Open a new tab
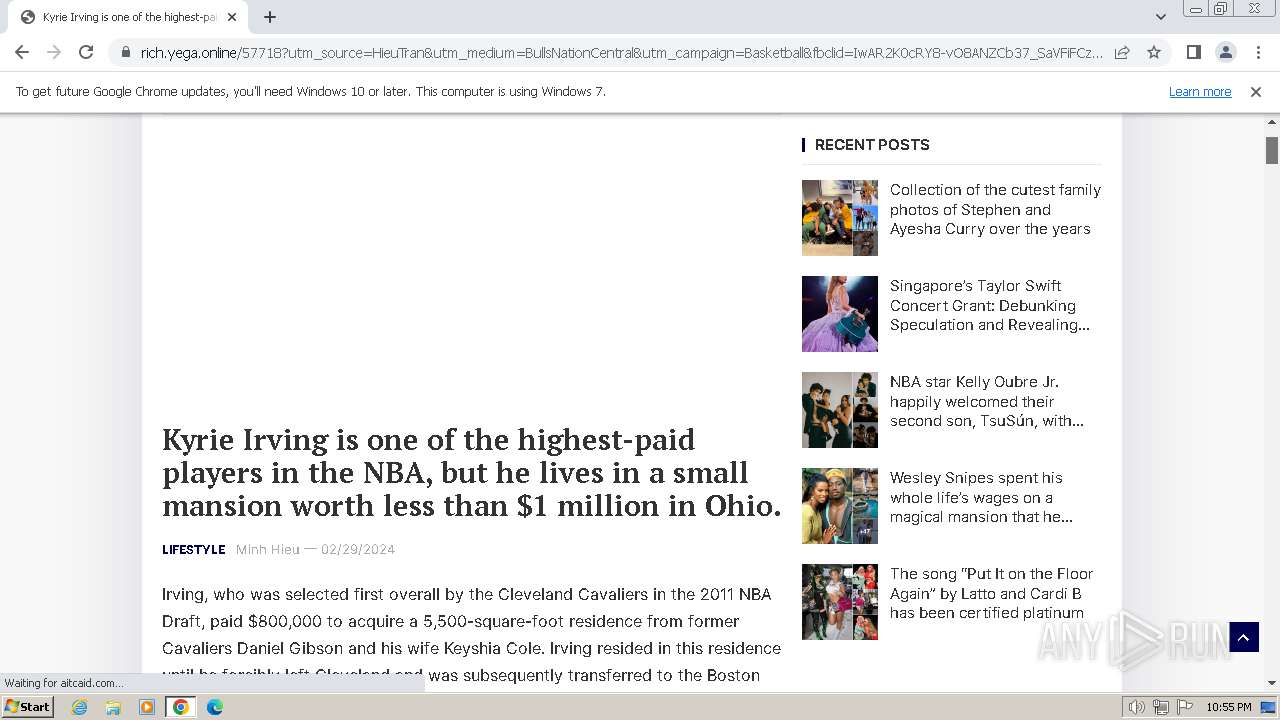1280x720 pixels. [x=270, y=17]
